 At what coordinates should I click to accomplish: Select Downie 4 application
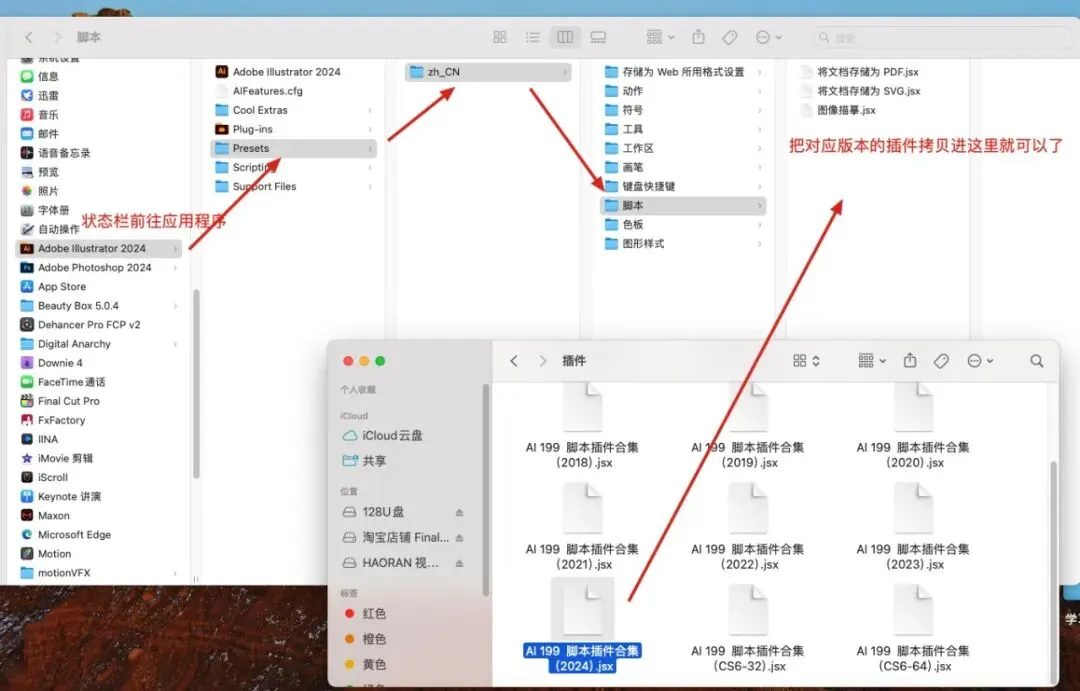pos(98,363)
